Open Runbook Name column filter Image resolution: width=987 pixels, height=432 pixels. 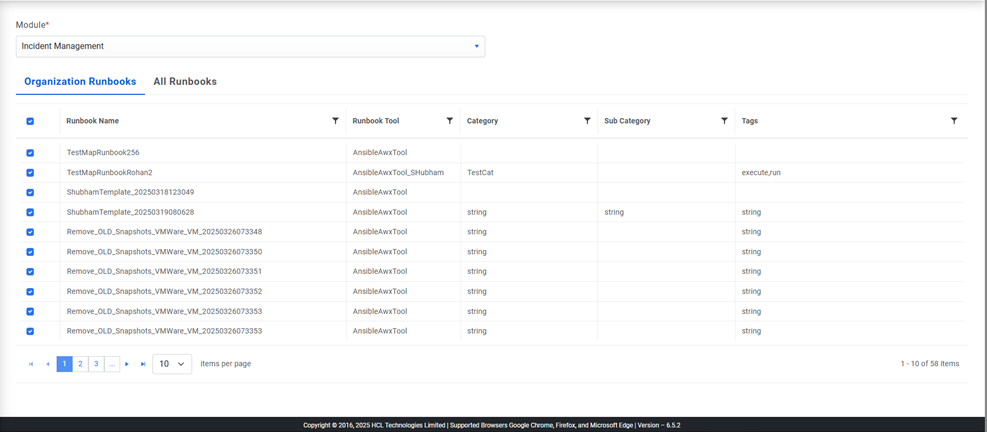(336, 121)
